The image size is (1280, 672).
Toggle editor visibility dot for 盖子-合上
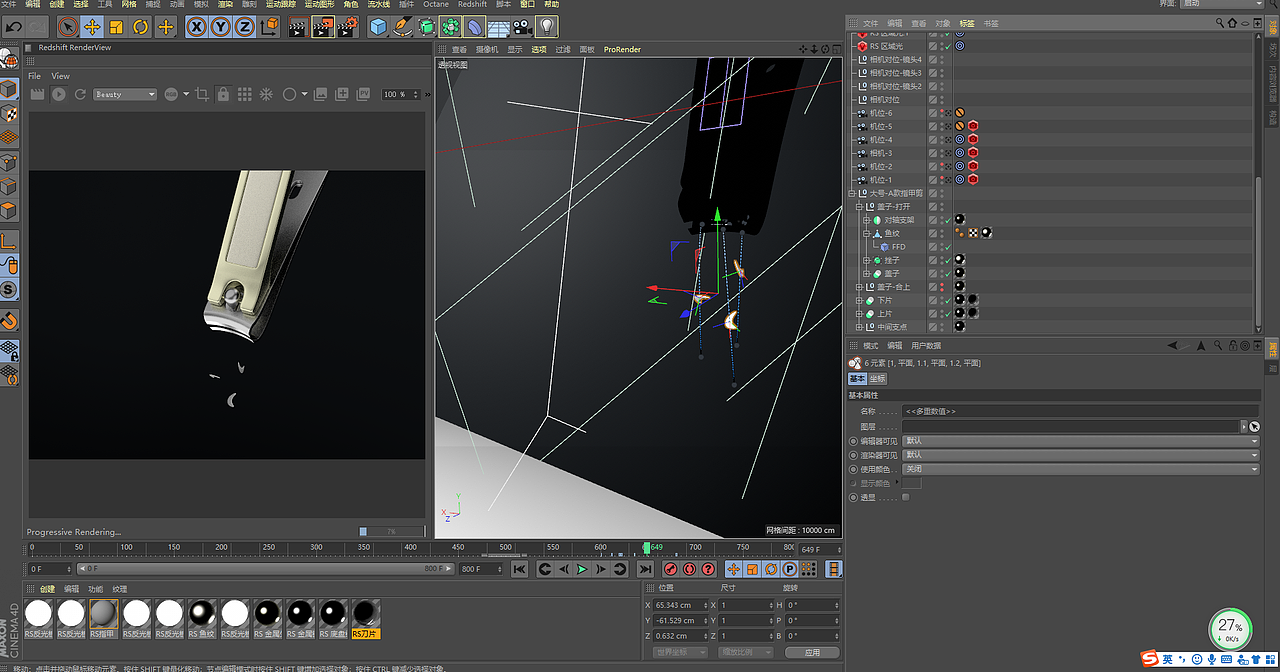[x=942, y=285]
